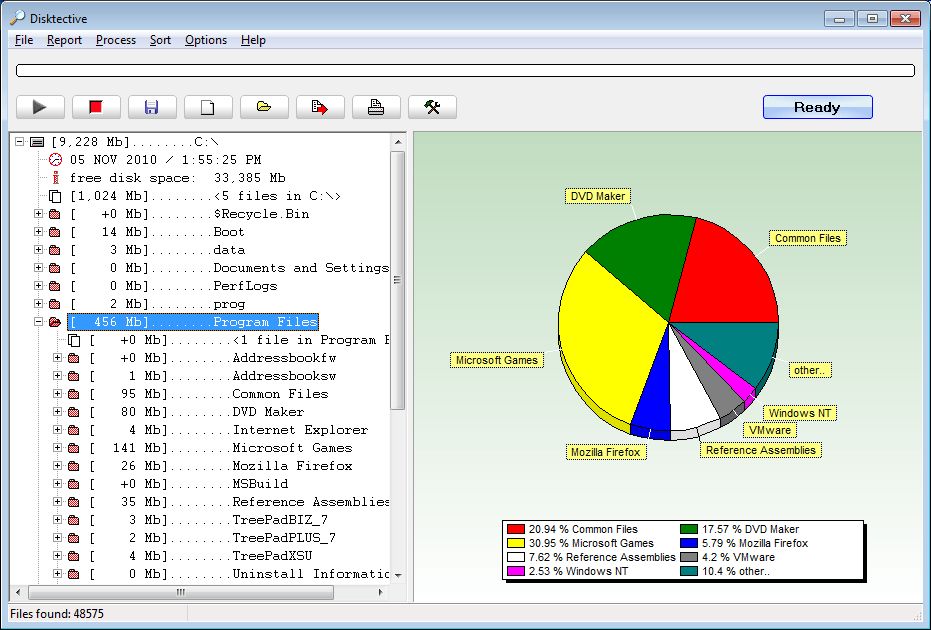Click the Ready status button
This screenshot has height=630, width=931.
click(x=817, y=106)
